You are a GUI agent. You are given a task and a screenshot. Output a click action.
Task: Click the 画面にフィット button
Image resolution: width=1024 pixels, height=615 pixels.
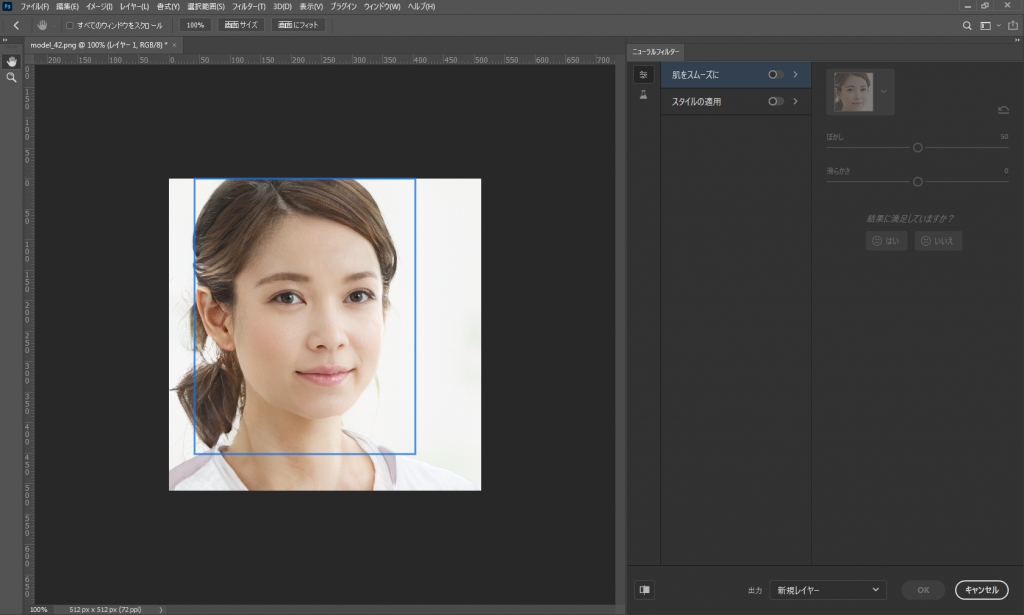298,25
